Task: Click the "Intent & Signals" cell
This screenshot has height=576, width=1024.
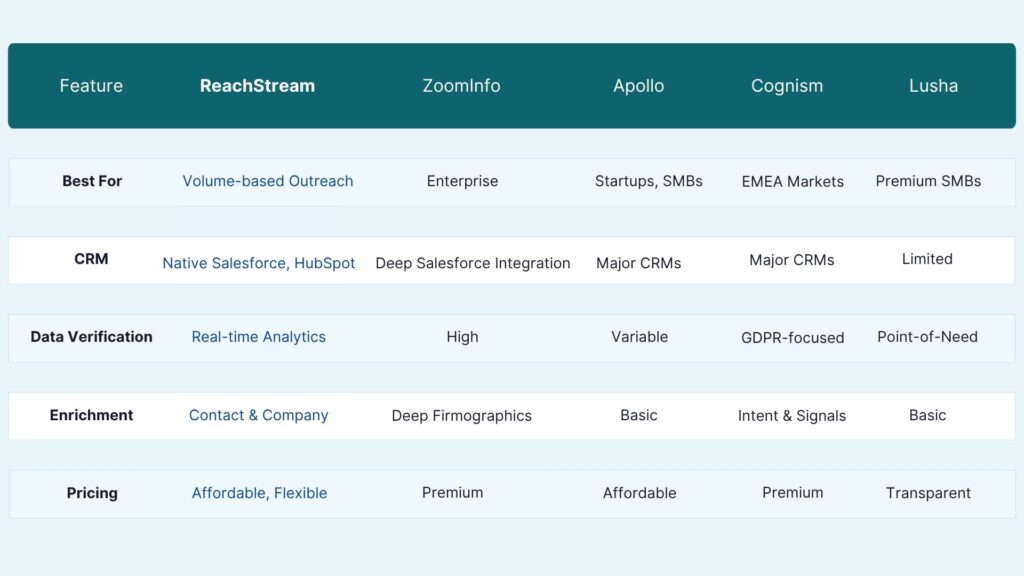Action: [x=792, y=415]
